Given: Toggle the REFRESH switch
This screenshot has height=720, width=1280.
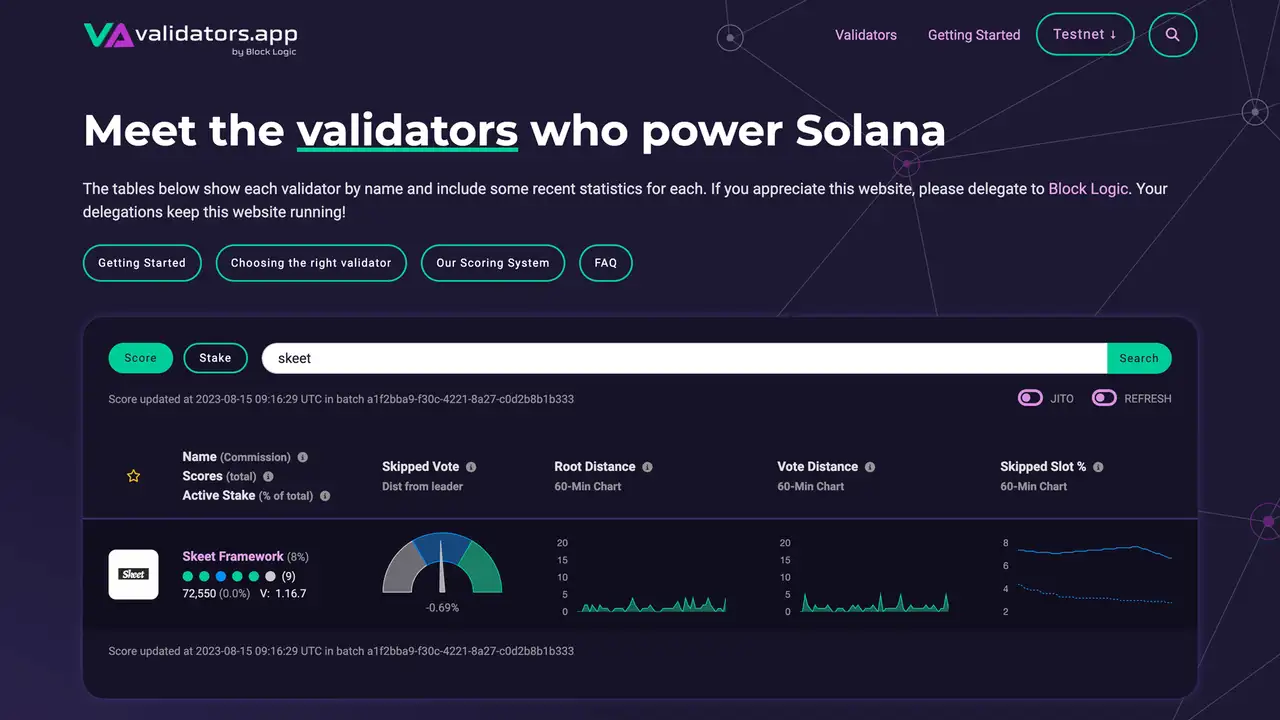Looking at the screenshot, I should coord(1104,398).
